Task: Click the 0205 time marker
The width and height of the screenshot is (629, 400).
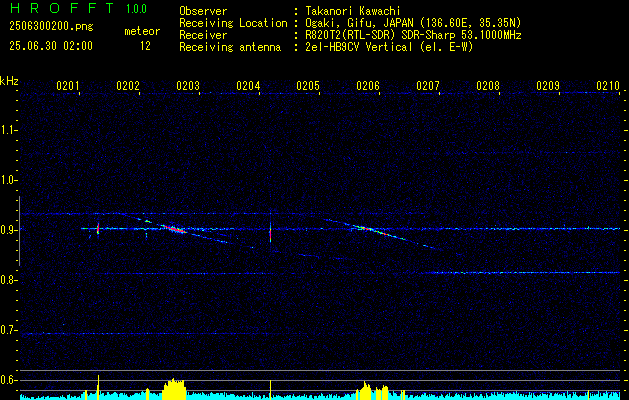Action: 308,86
